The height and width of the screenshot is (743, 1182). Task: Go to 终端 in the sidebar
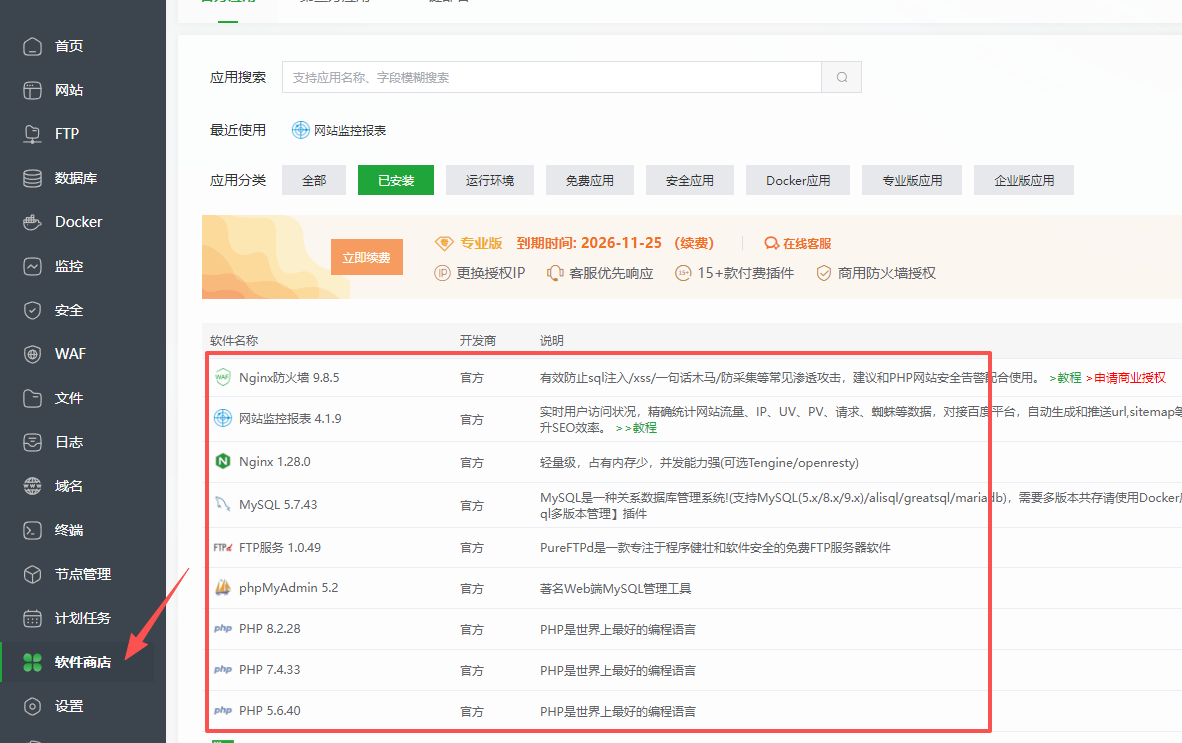[x=68, y=530]
